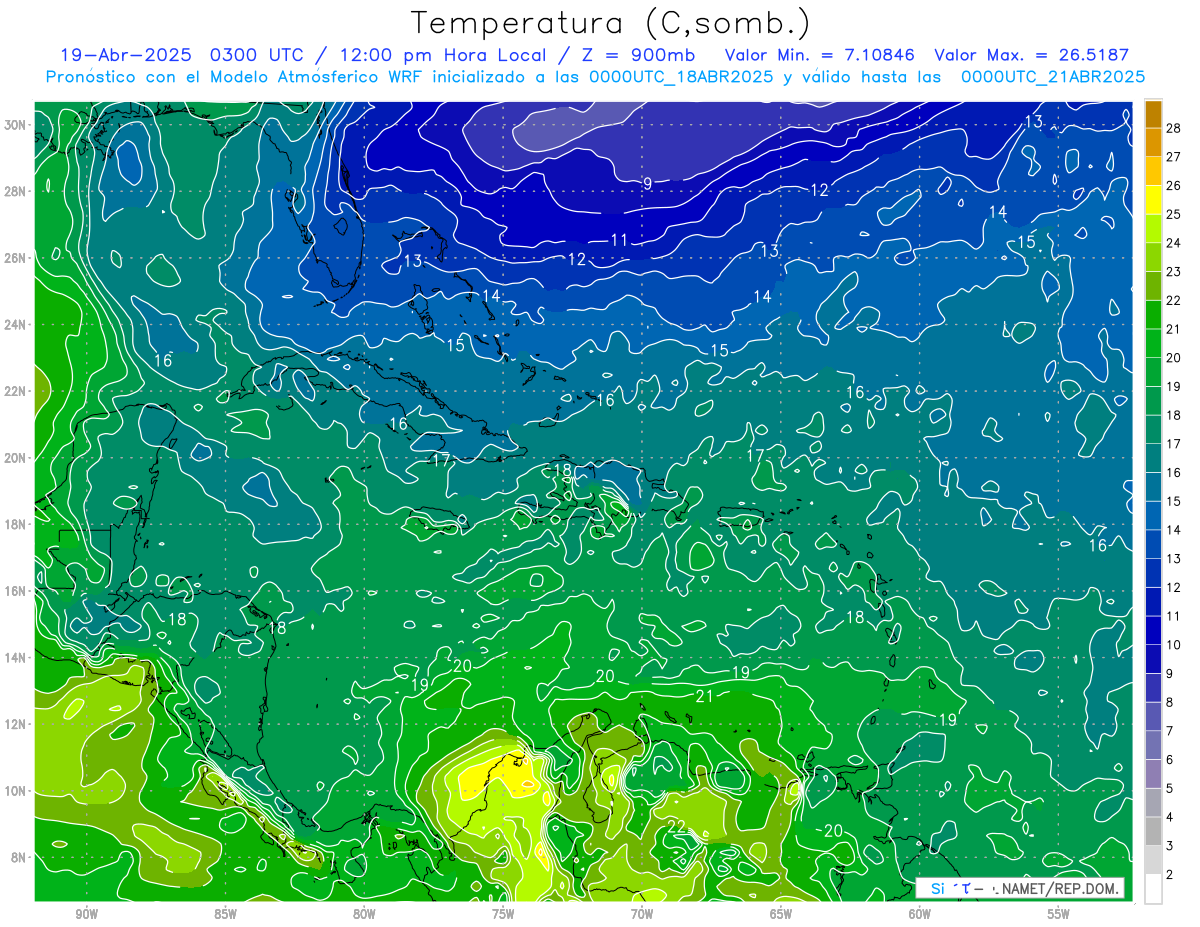The height and width of the screenshot is (927, 1200).
Task: Click the '18N' latitude axis label
Action: (x=16, y=524)
